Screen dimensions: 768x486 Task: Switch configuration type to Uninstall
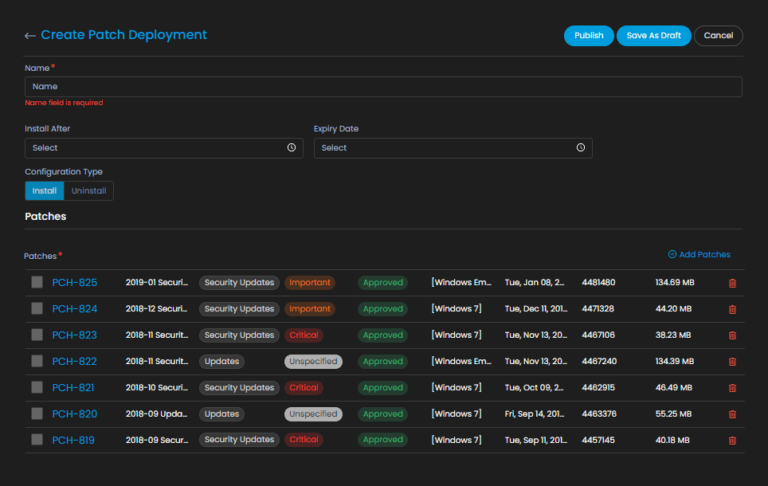coord(89,191)
